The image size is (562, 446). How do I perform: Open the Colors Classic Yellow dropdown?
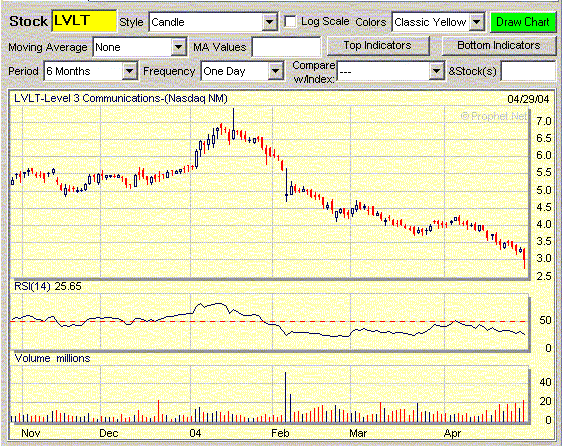(438, 22)
